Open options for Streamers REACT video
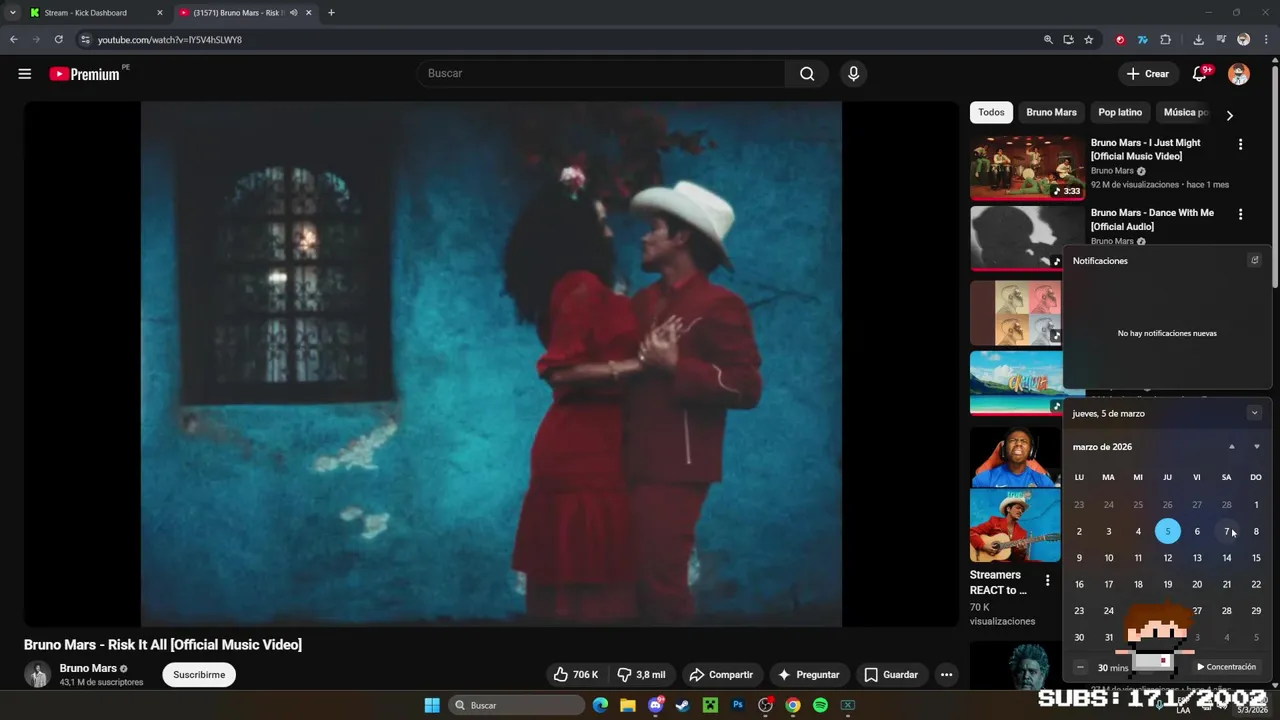Viewport: 1280px width, 720px height. [x=1047, y=580]
